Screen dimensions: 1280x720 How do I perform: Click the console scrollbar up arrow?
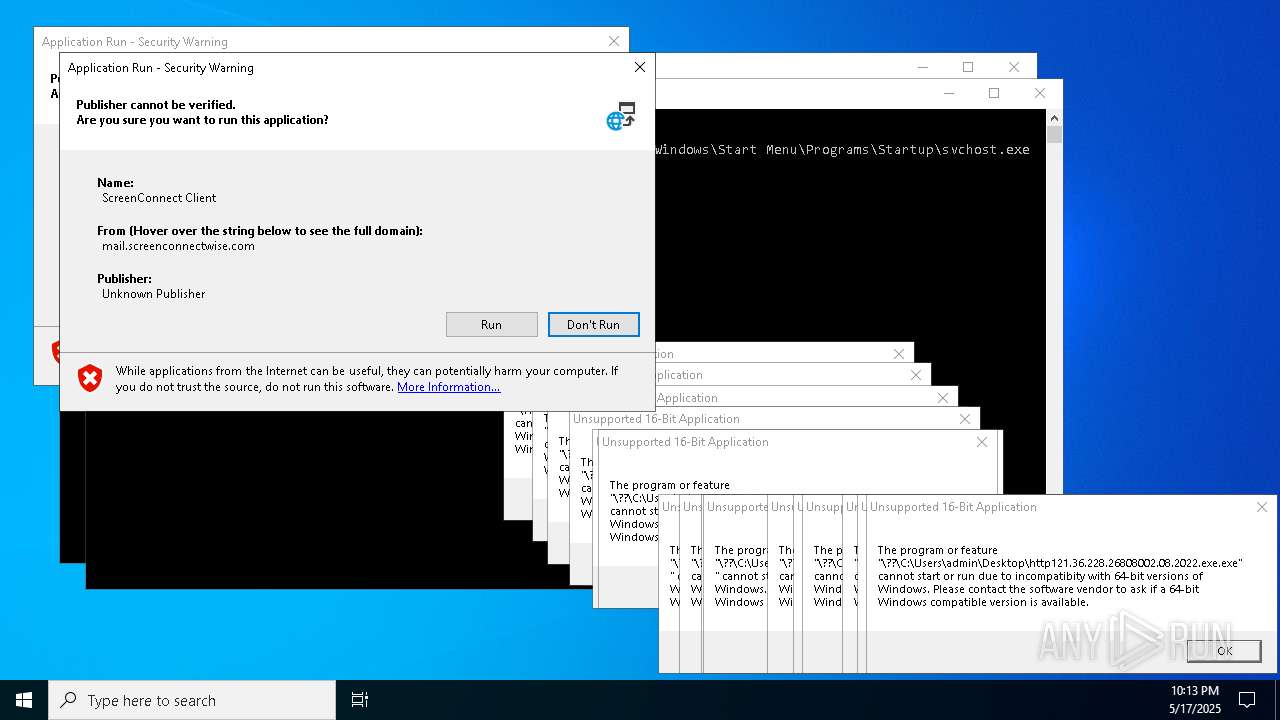pyautogui.click(x=1054, y=118)
